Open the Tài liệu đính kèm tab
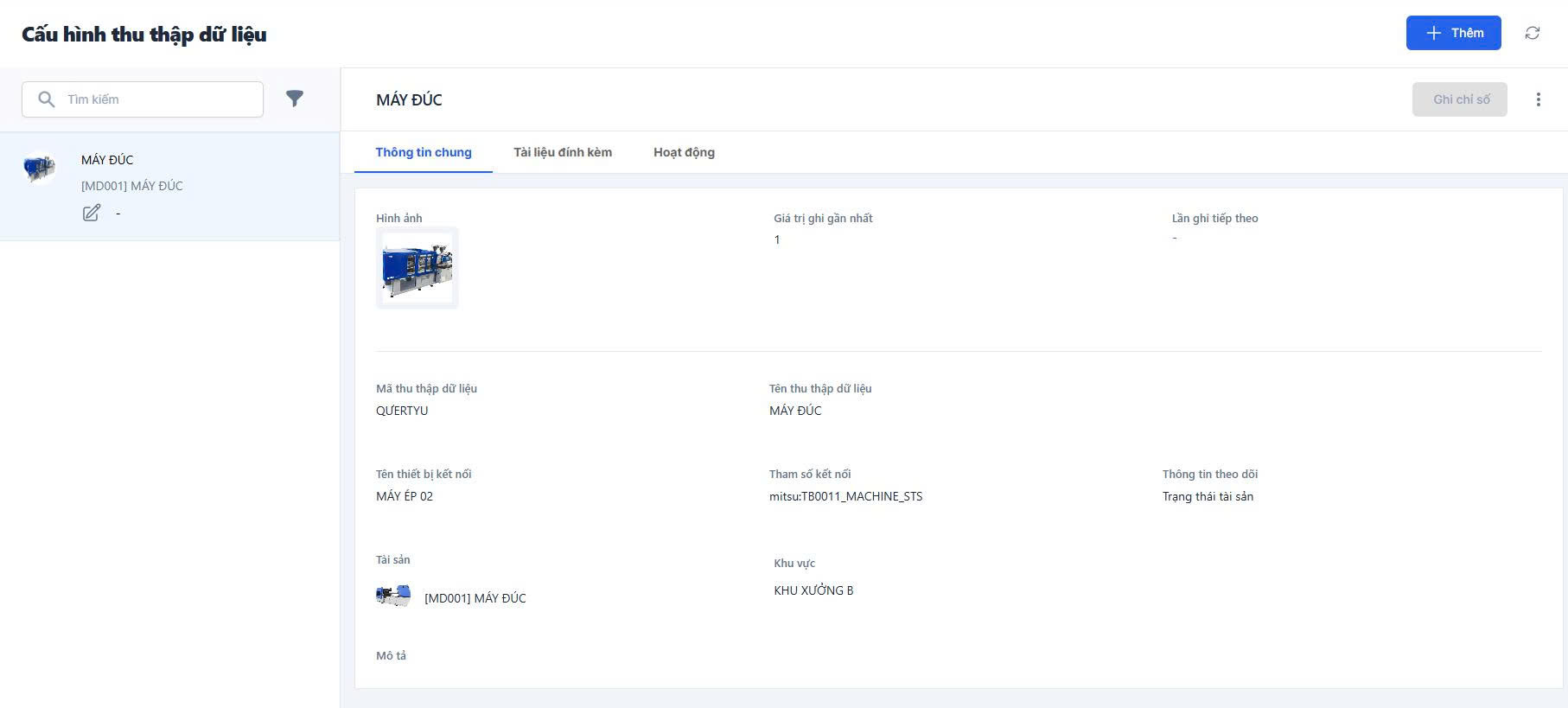This screenshot has height=708, width=1568. coord(563,152)
